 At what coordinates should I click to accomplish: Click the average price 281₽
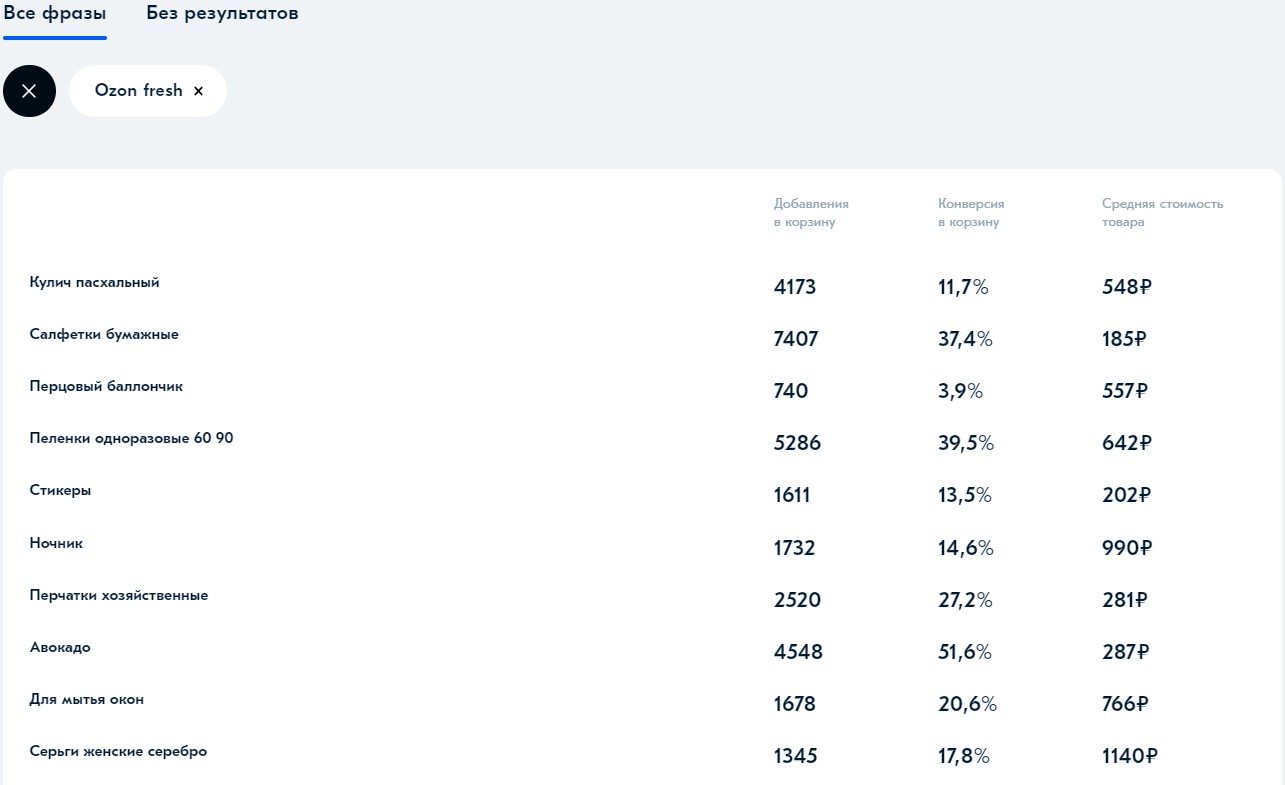[1125, 601]
